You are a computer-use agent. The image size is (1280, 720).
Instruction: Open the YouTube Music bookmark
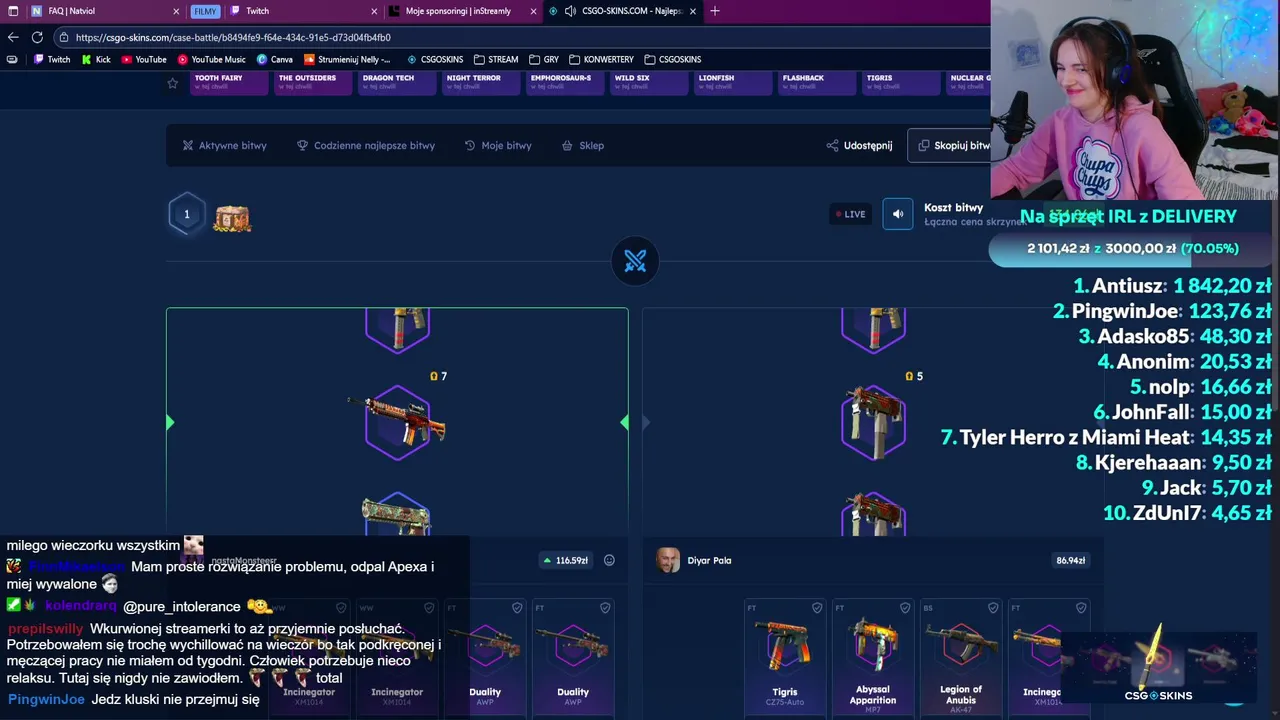pyautogui.click(x=211, y=59)
